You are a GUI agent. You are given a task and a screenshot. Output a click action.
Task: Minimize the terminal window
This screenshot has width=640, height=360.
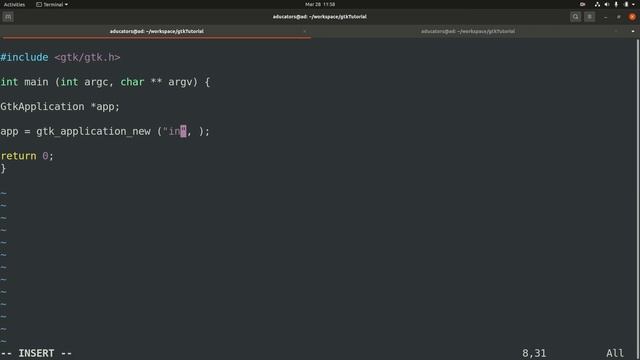[605, 17]
